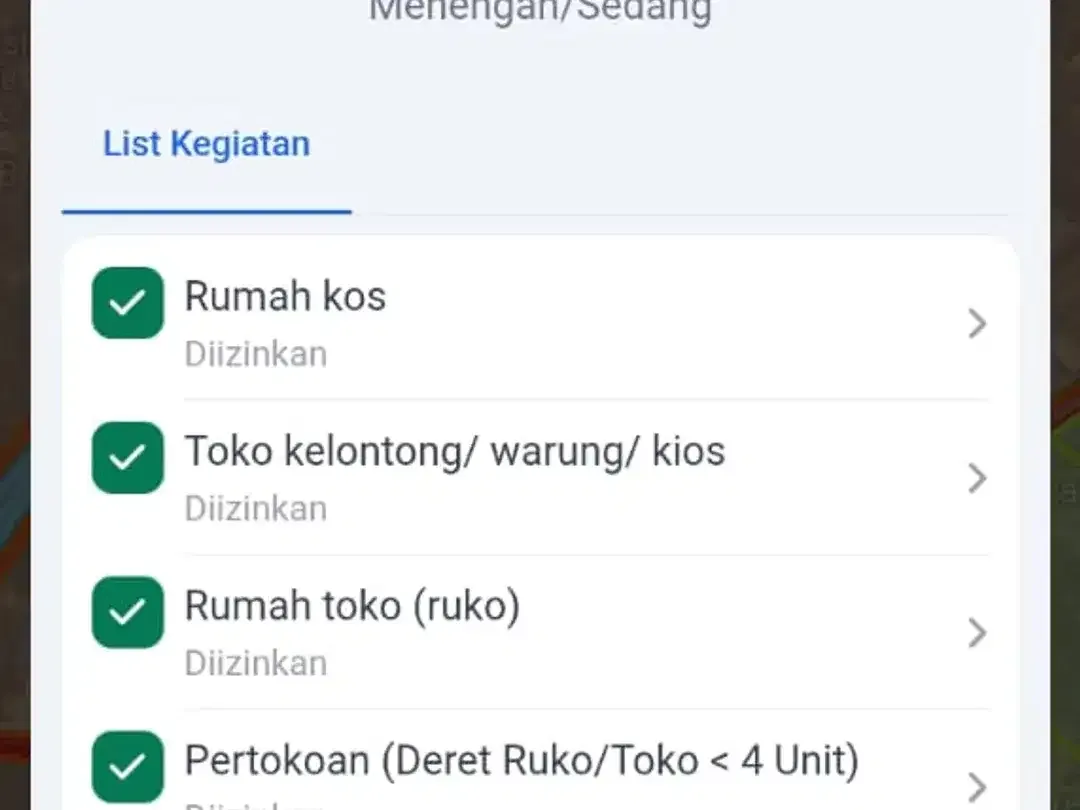Toggle the Toko kelontong/warung/kios checkbox
1080x810 pixels.
tap(127, 458)
